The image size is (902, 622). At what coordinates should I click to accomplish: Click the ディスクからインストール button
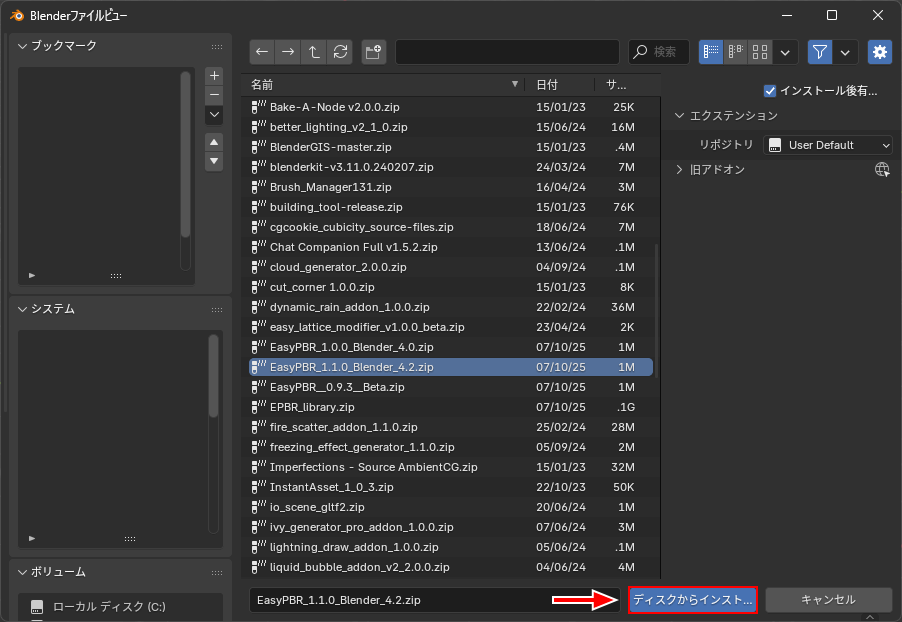[692, 600]
